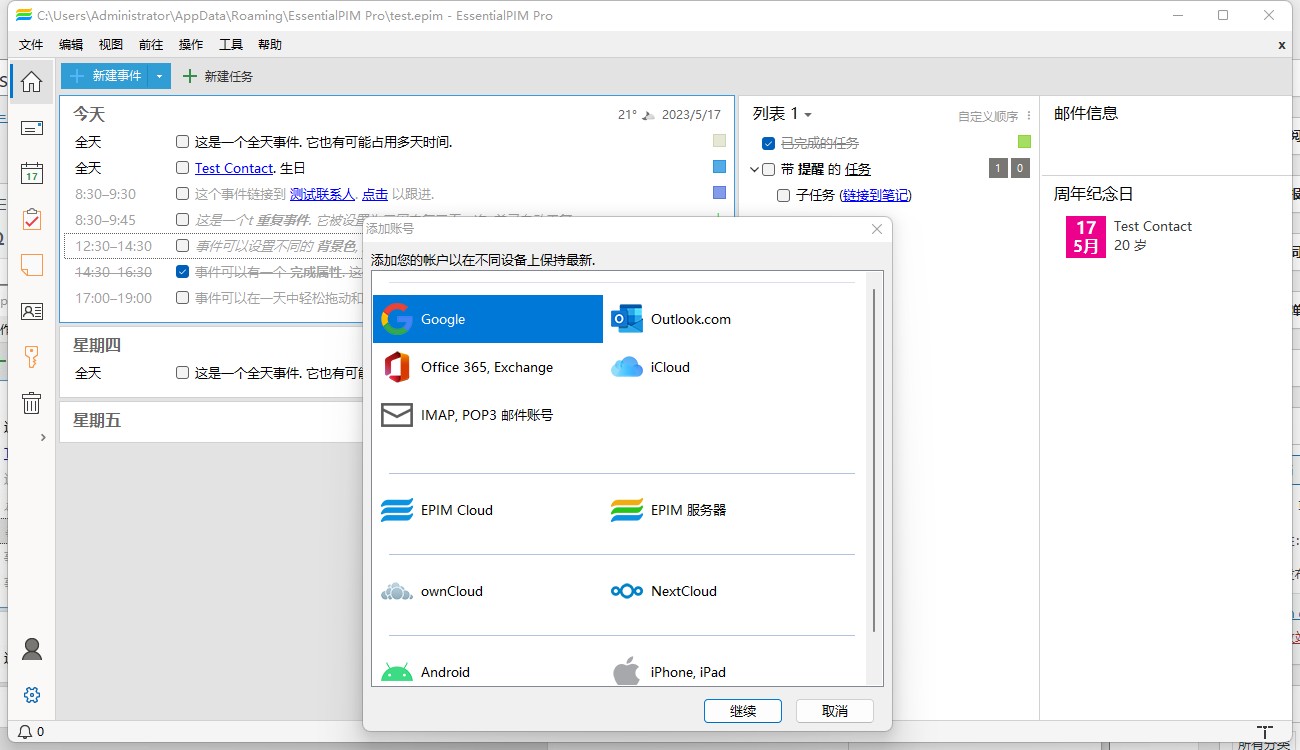Open the Mail module in sidebar
1300x750 pixels.
[32, 128]
